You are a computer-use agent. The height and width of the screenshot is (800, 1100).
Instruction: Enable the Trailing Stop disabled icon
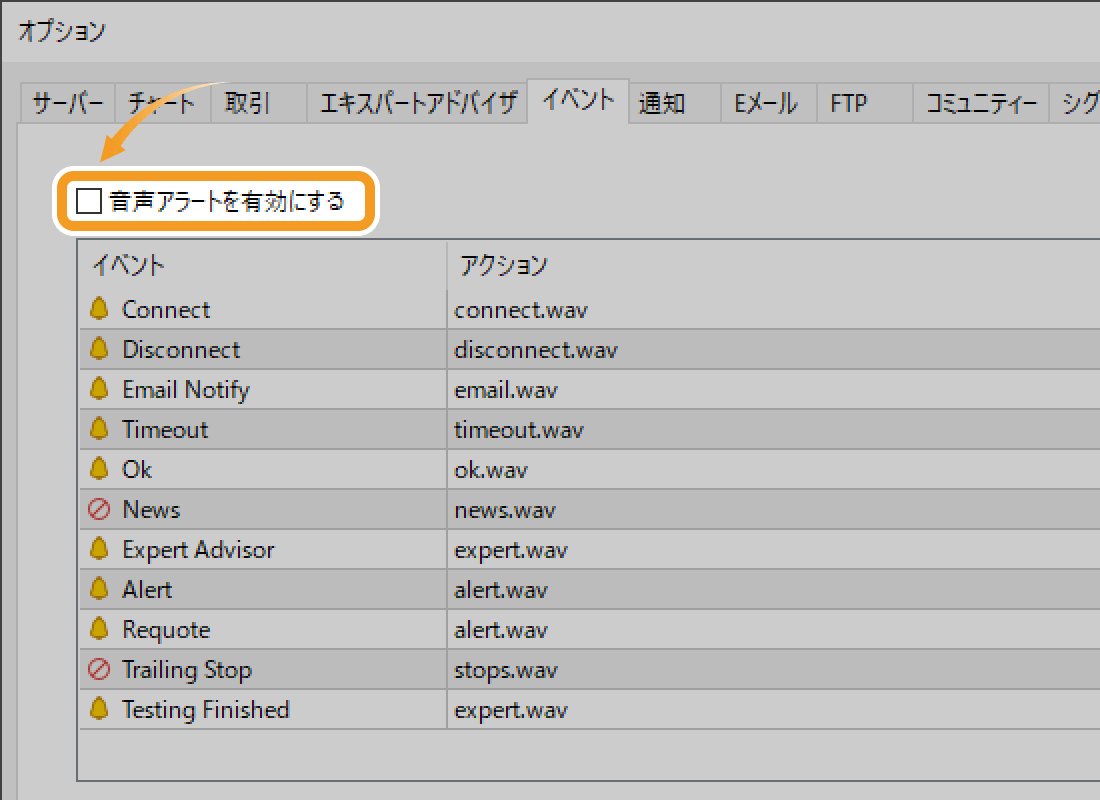coord(98,670)
